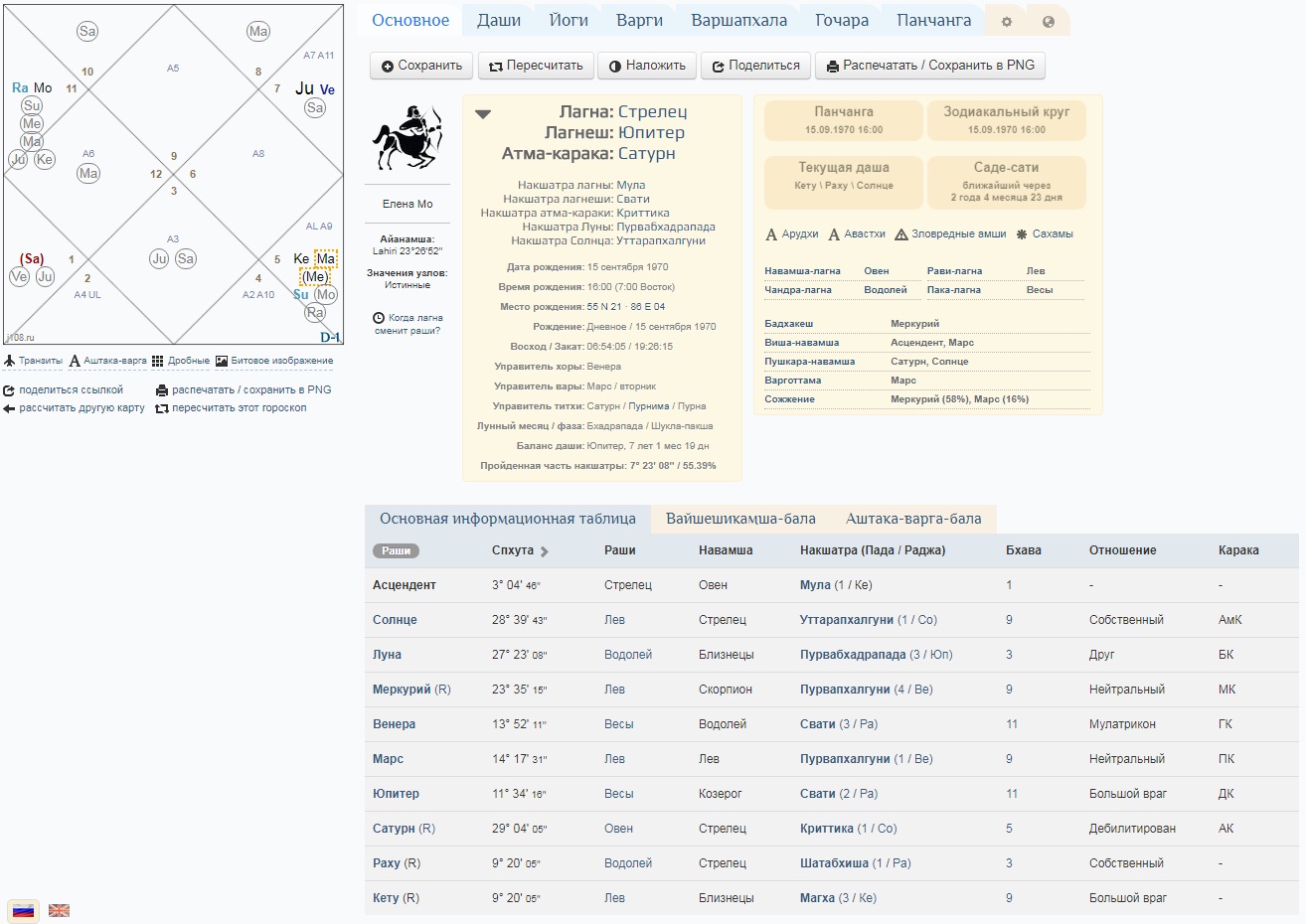Switch to the Варшапхала tab
This screenshot has height=924, width=1306.
(x=738, y=20)
